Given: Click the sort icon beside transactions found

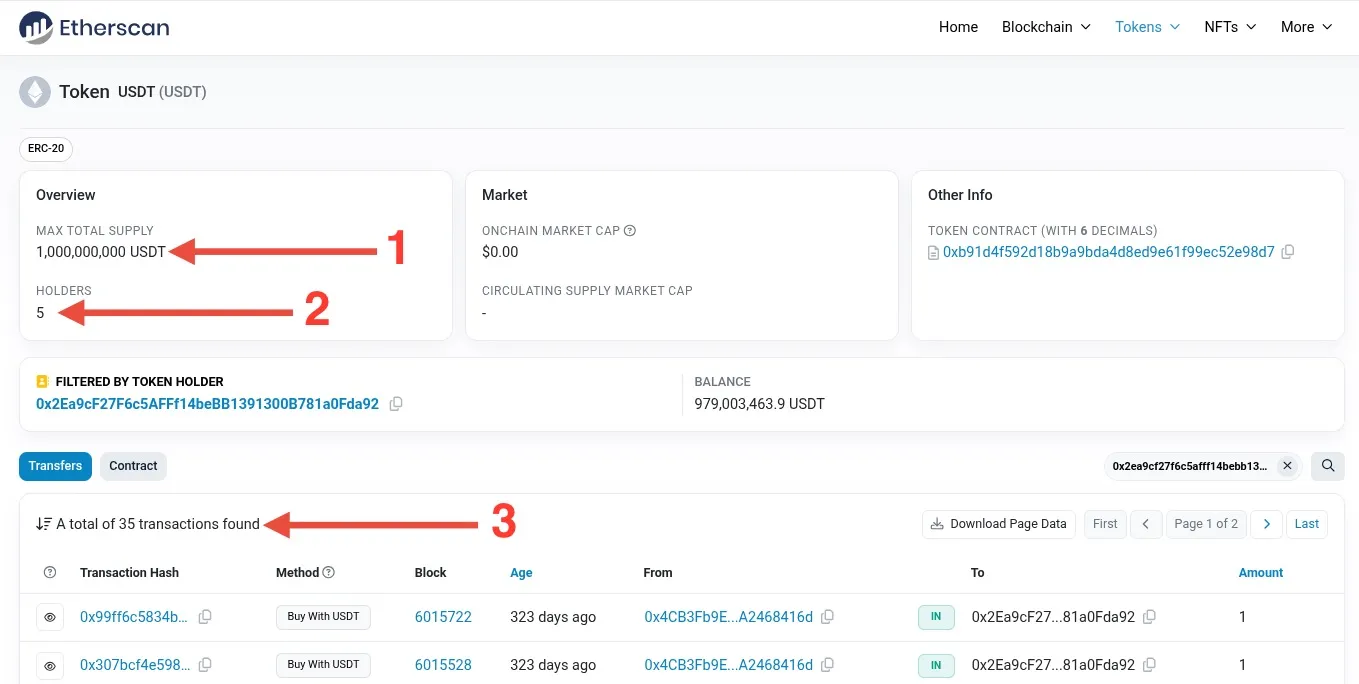Looking at the screenshot, I should coord(44,524).
